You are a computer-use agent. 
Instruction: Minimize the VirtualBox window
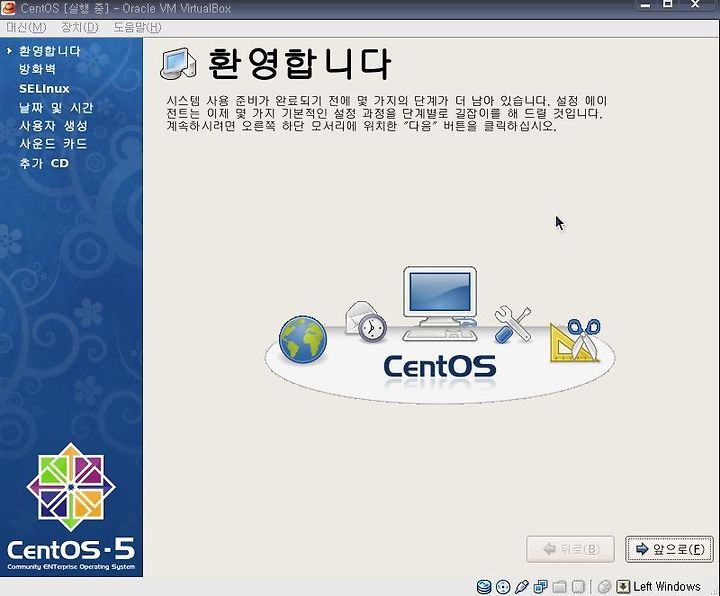pyautogui.click(x=646, y=6)
